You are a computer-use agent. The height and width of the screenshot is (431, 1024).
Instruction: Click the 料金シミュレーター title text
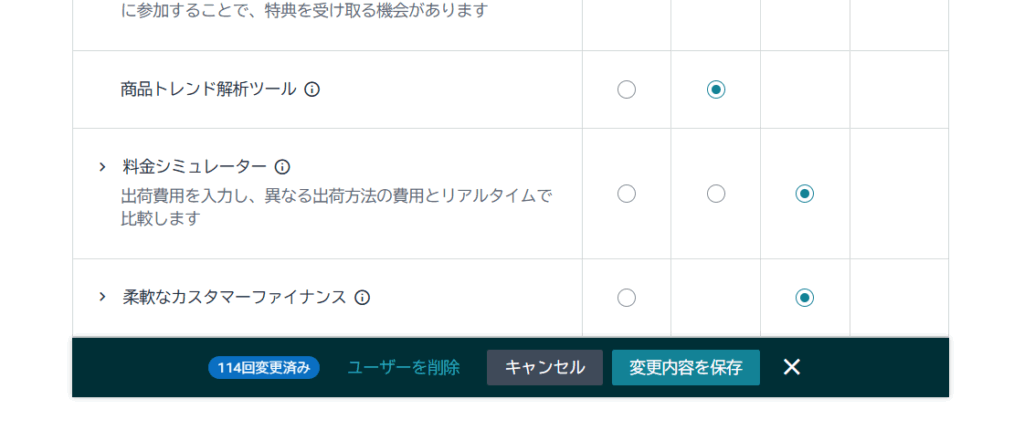pyautogui.click(x=194, y=167)
